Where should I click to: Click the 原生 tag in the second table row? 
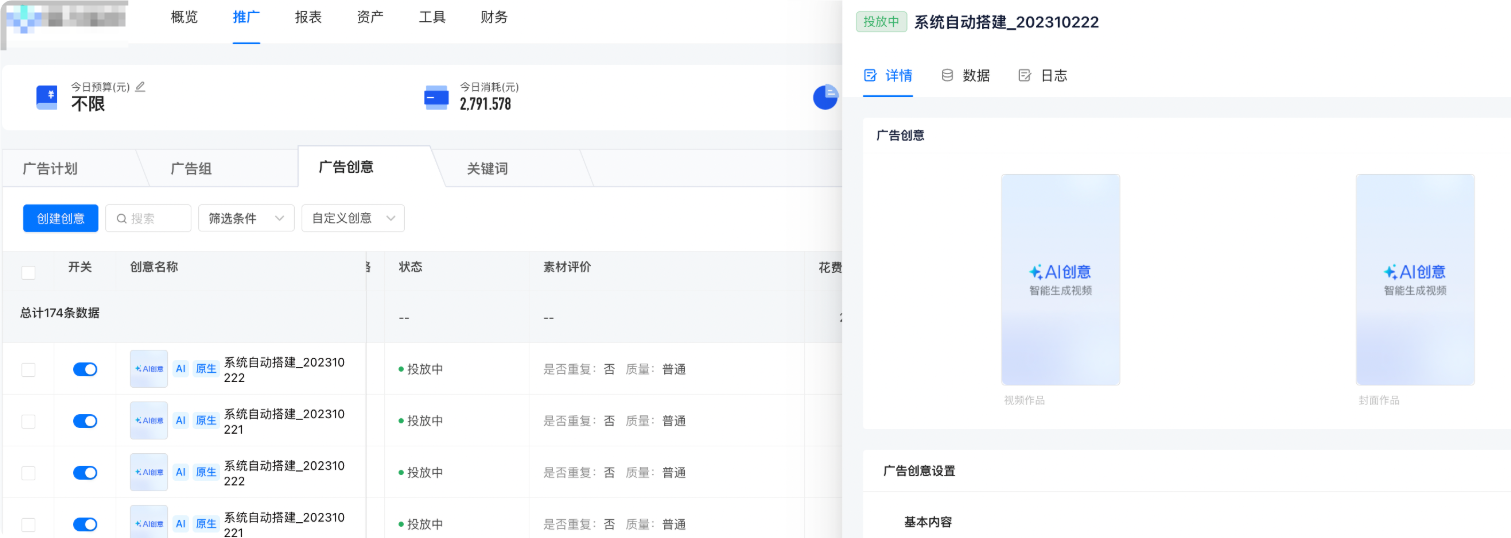coord(206,421)
